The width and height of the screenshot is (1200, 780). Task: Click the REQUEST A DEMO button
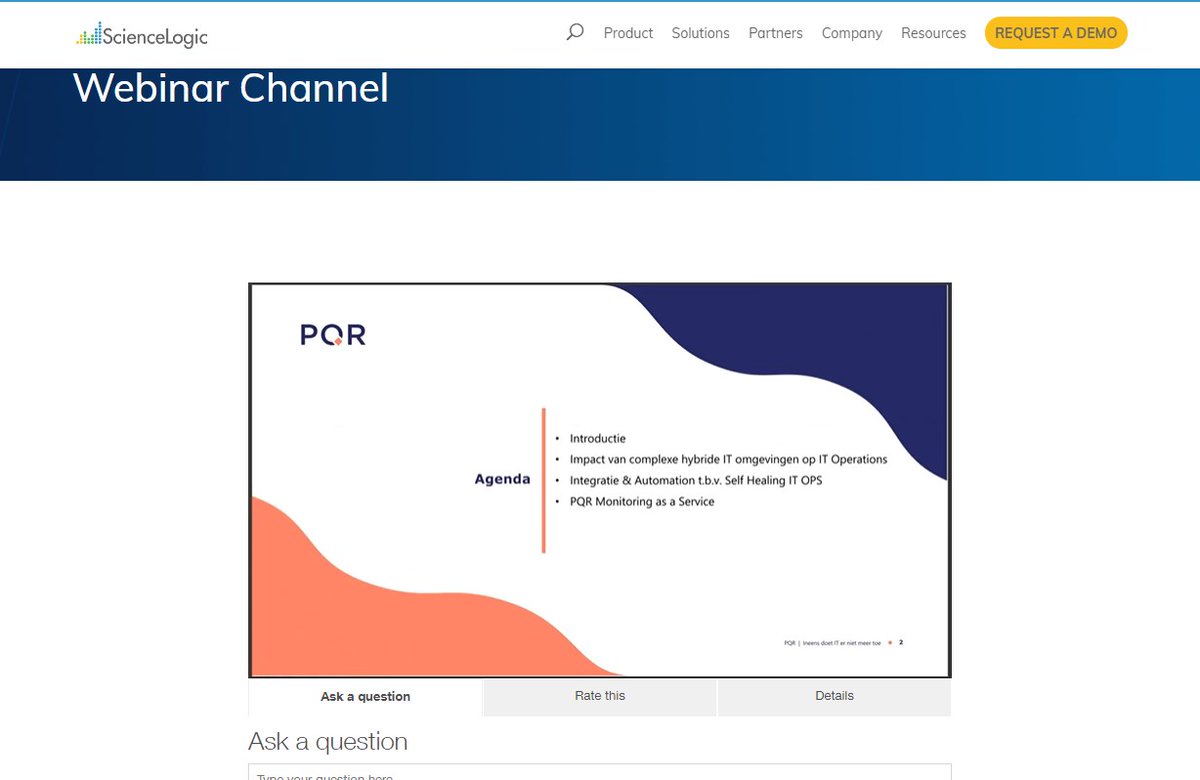coord(1056,32)
